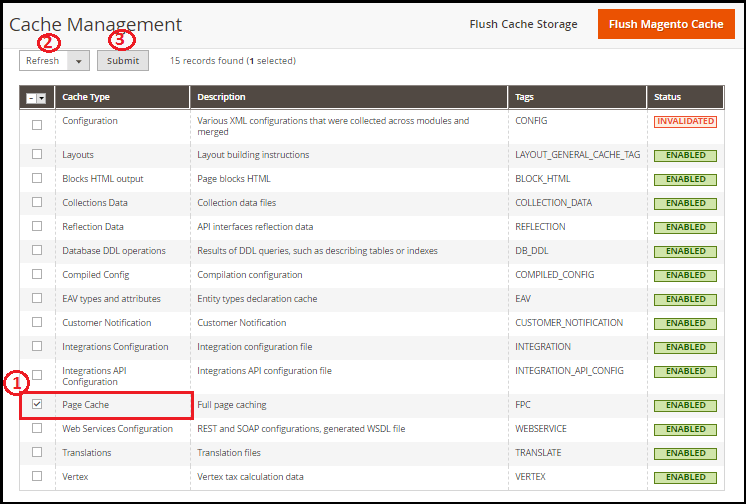Check the Web Services Configuration checkbox
This screenshot has width=746, height=504.
(37, 428)
